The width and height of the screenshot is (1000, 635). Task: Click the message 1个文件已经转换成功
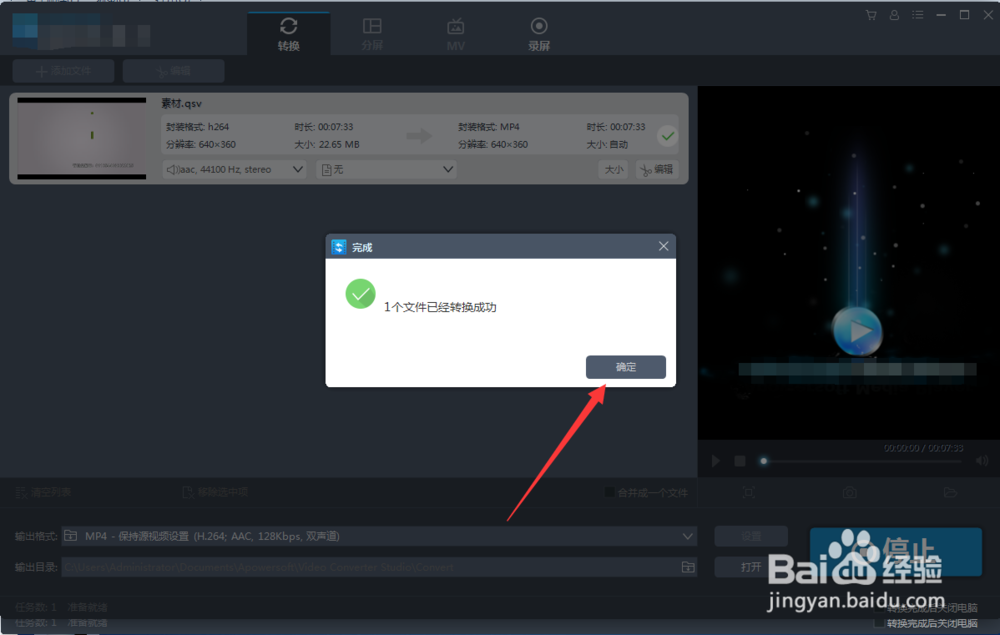pyautogui.click(x=440, y=307)
